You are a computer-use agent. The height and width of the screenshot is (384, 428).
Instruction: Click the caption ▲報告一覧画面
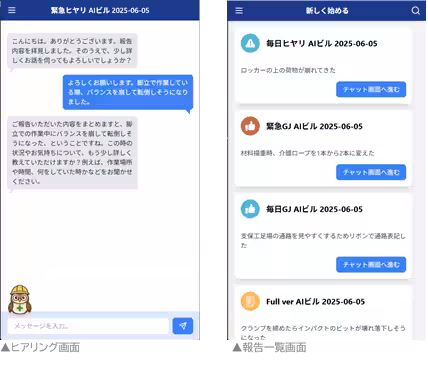pos(269,347)
